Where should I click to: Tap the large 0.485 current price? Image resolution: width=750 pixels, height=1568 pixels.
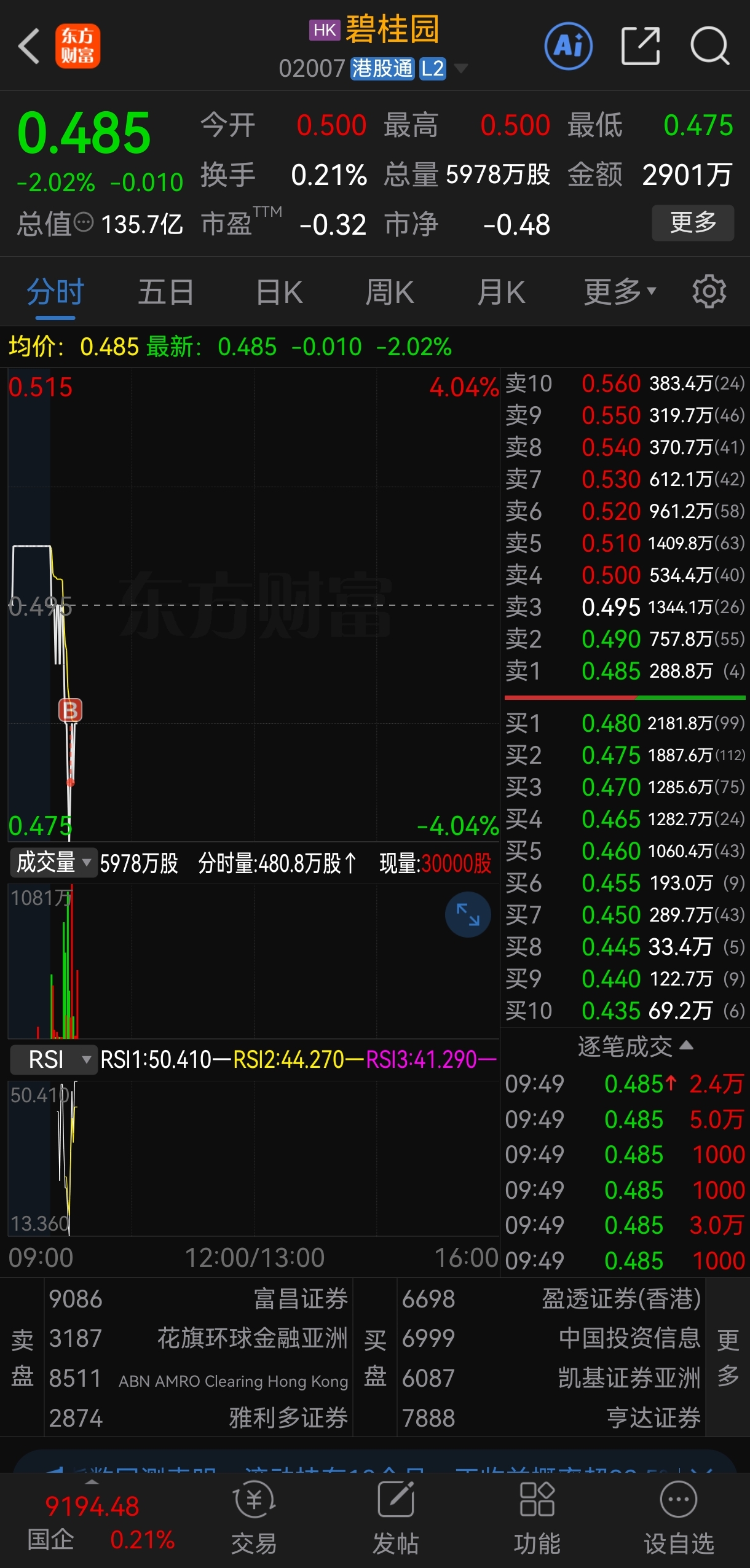[84, 133]
